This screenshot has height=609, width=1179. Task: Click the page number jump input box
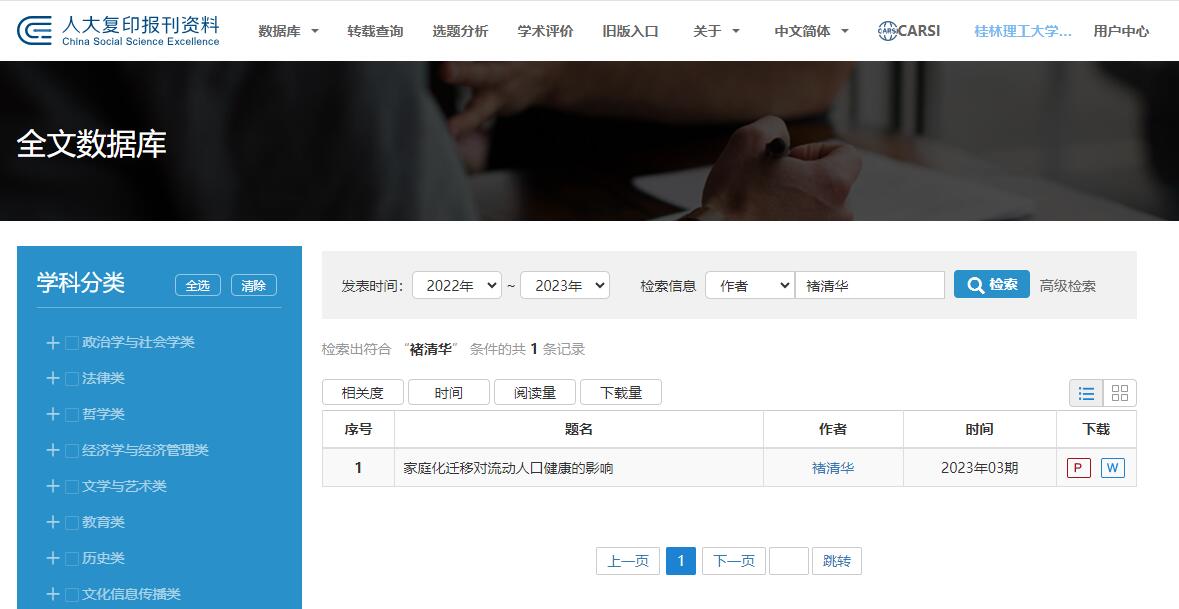(x=788, y=561)
